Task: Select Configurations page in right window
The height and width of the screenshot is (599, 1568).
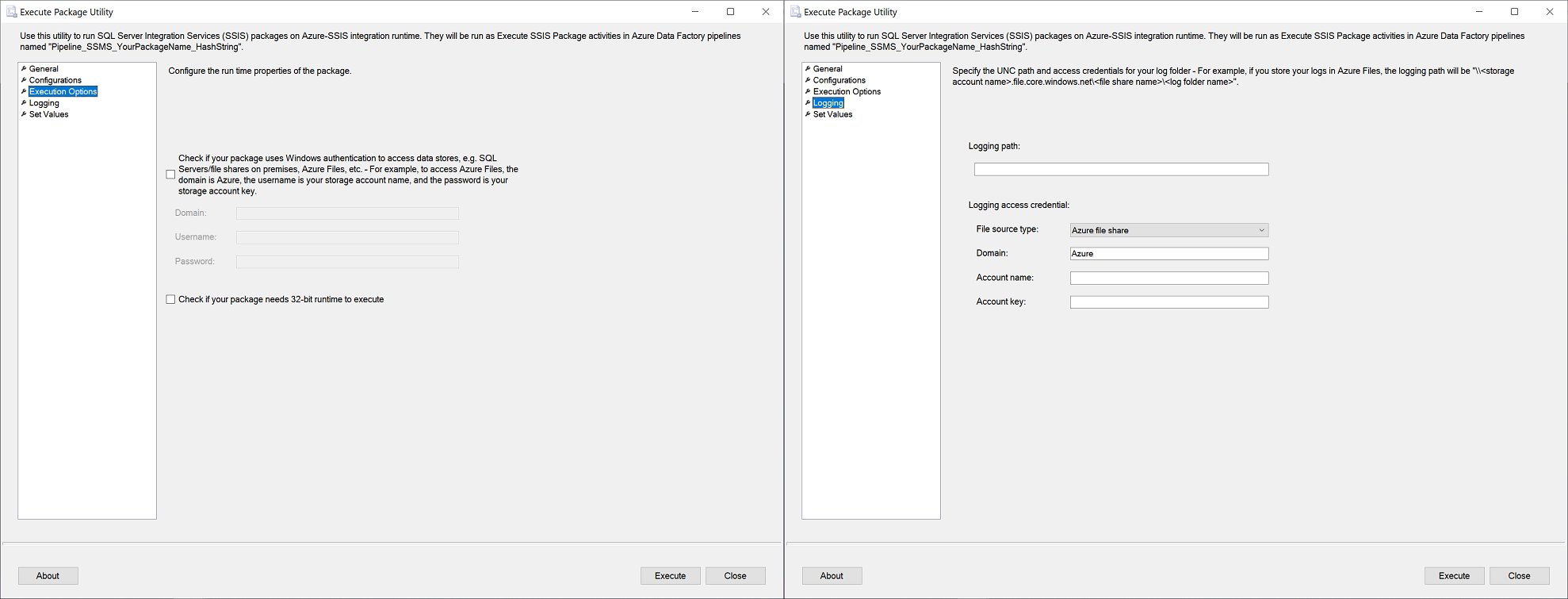Action: point(839,80)
